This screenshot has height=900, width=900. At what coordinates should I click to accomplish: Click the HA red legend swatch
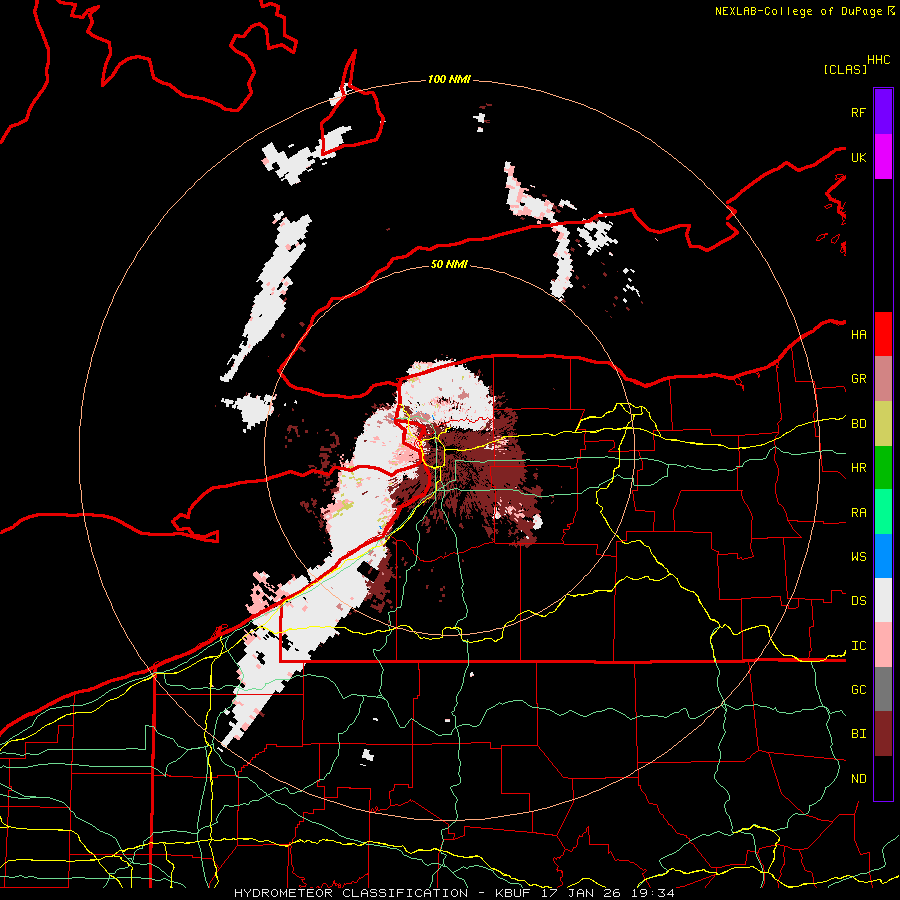pyautogui.click(x=883, y=334)
